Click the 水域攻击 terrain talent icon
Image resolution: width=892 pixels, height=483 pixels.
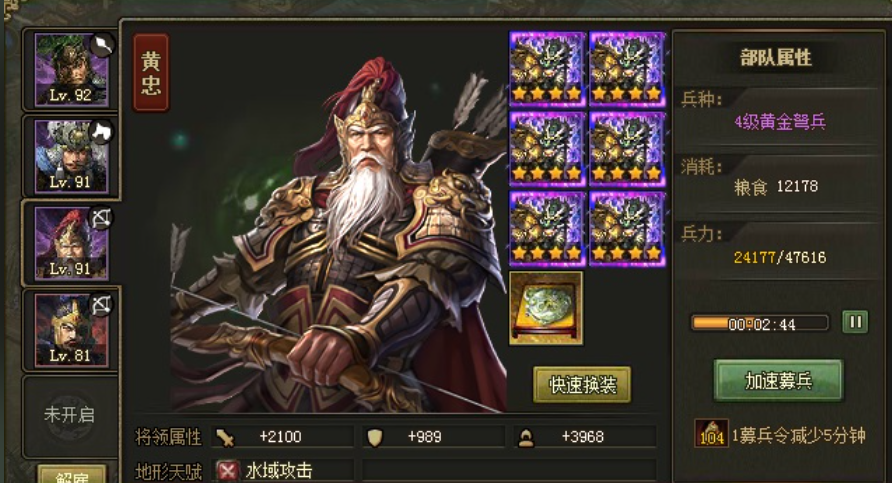click(228, 470)
